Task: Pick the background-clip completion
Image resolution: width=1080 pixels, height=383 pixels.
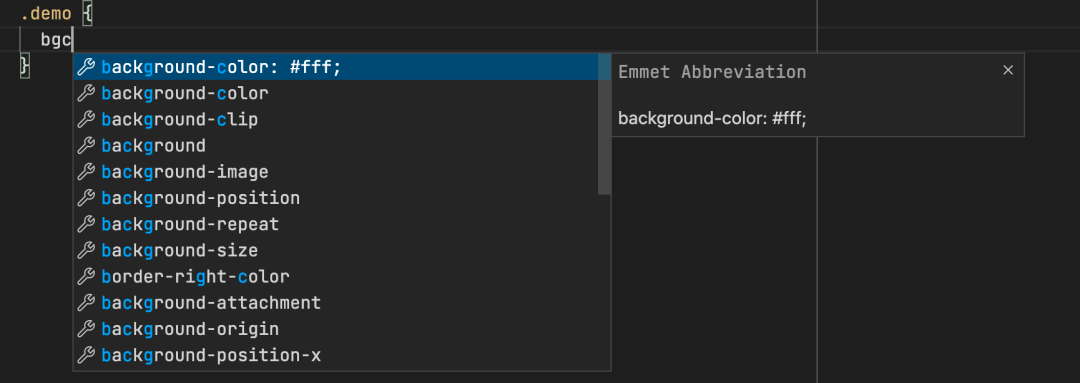Action: tap(336, 119)
